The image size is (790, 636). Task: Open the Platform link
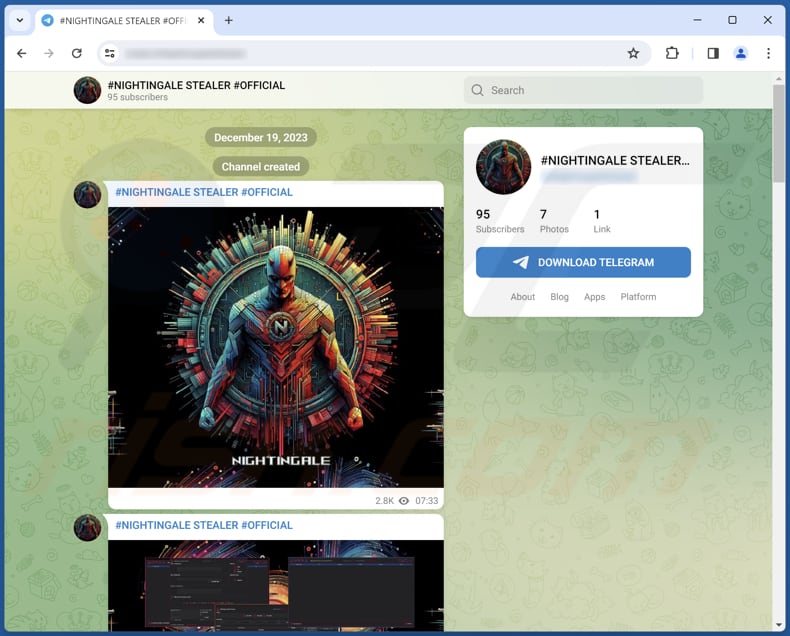tap(638, 297)
